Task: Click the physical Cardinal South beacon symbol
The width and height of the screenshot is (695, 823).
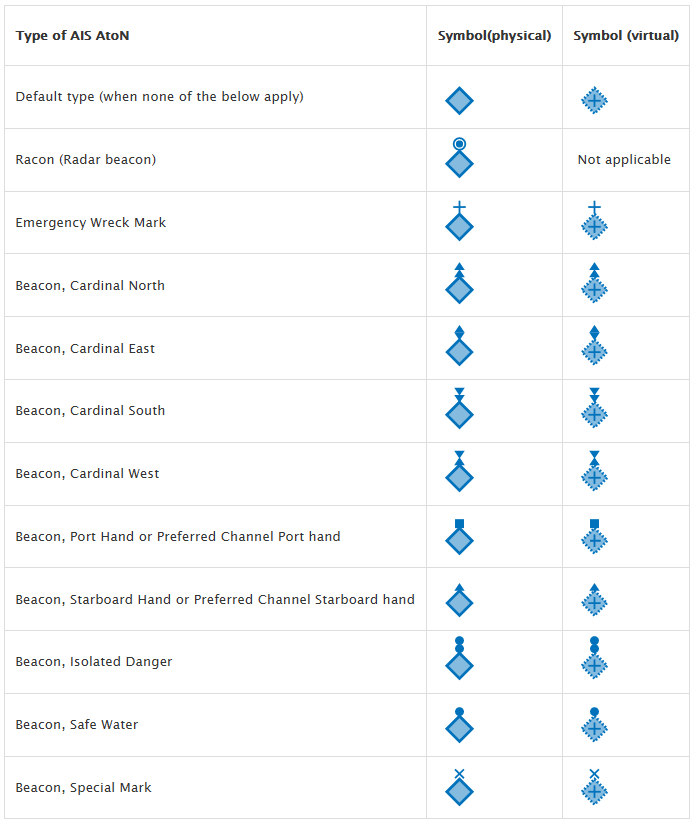Action: pos(459,408)
